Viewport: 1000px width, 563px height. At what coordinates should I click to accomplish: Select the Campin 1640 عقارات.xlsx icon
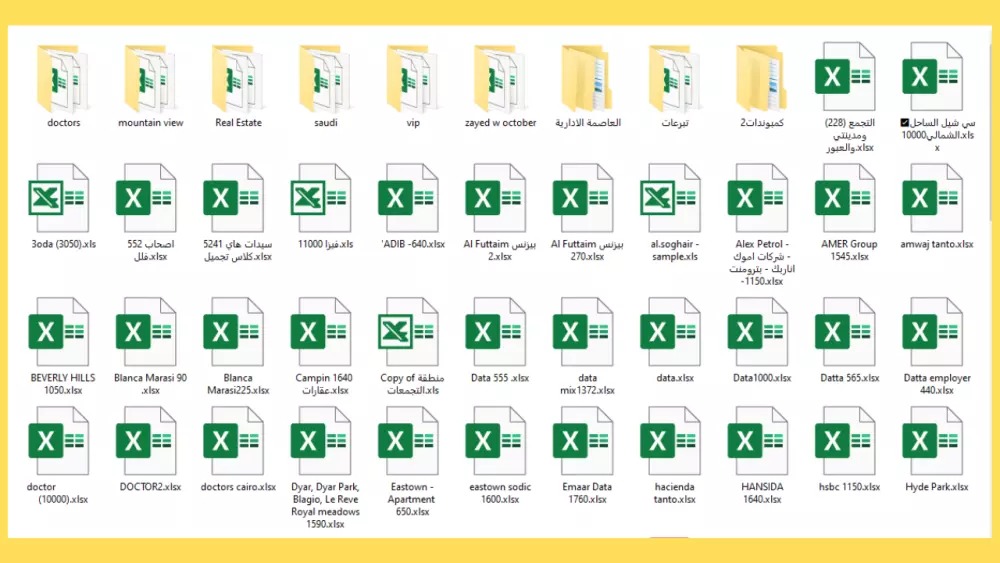[321, 332]
